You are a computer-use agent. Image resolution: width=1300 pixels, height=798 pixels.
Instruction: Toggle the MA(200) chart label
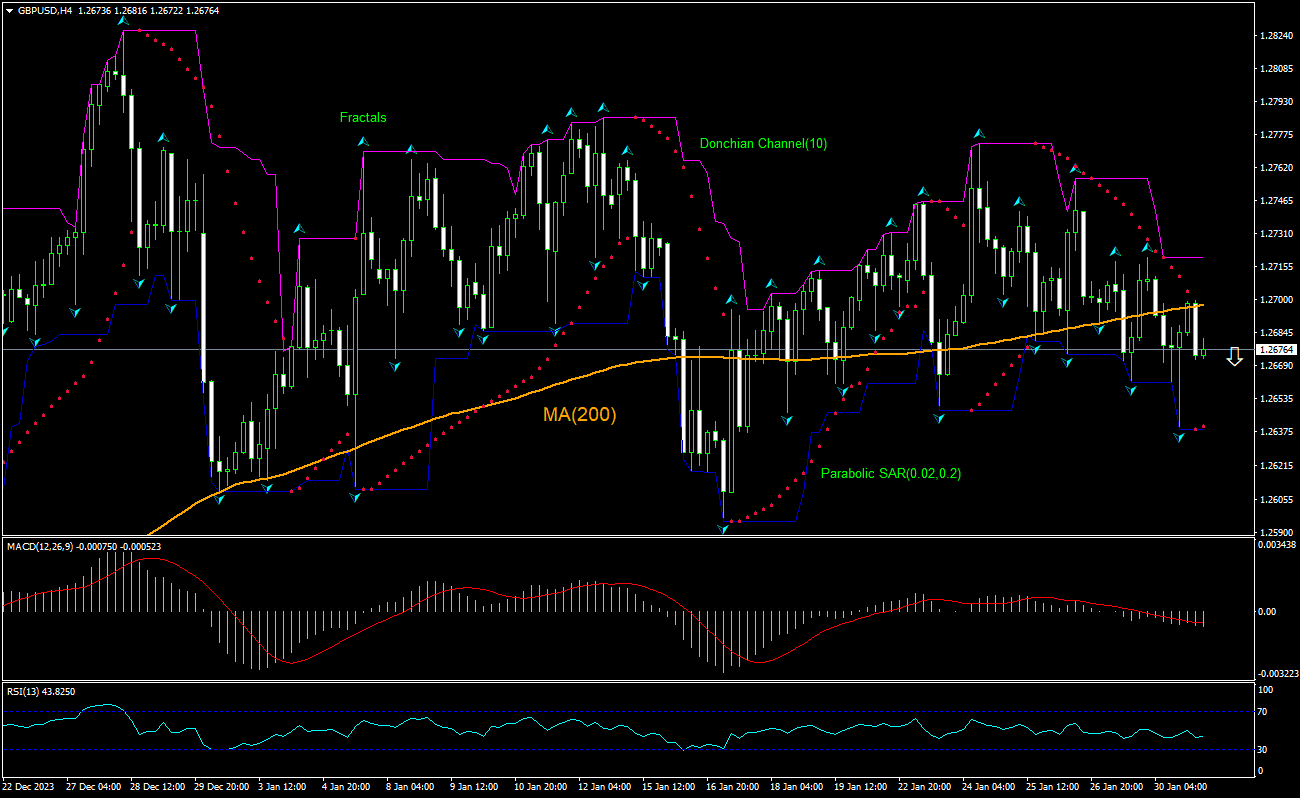[x=578, y=413]
